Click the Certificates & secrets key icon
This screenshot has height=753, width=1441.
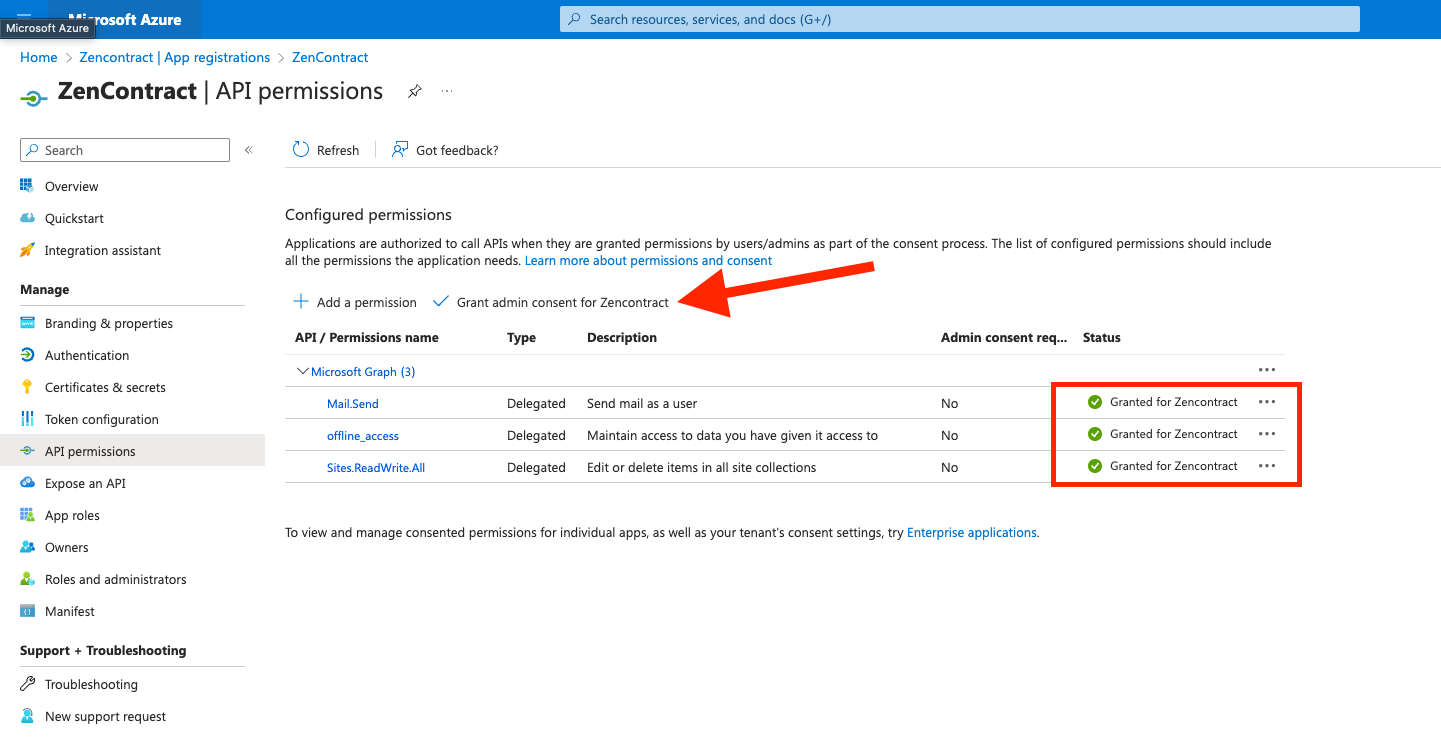[27, 387]
